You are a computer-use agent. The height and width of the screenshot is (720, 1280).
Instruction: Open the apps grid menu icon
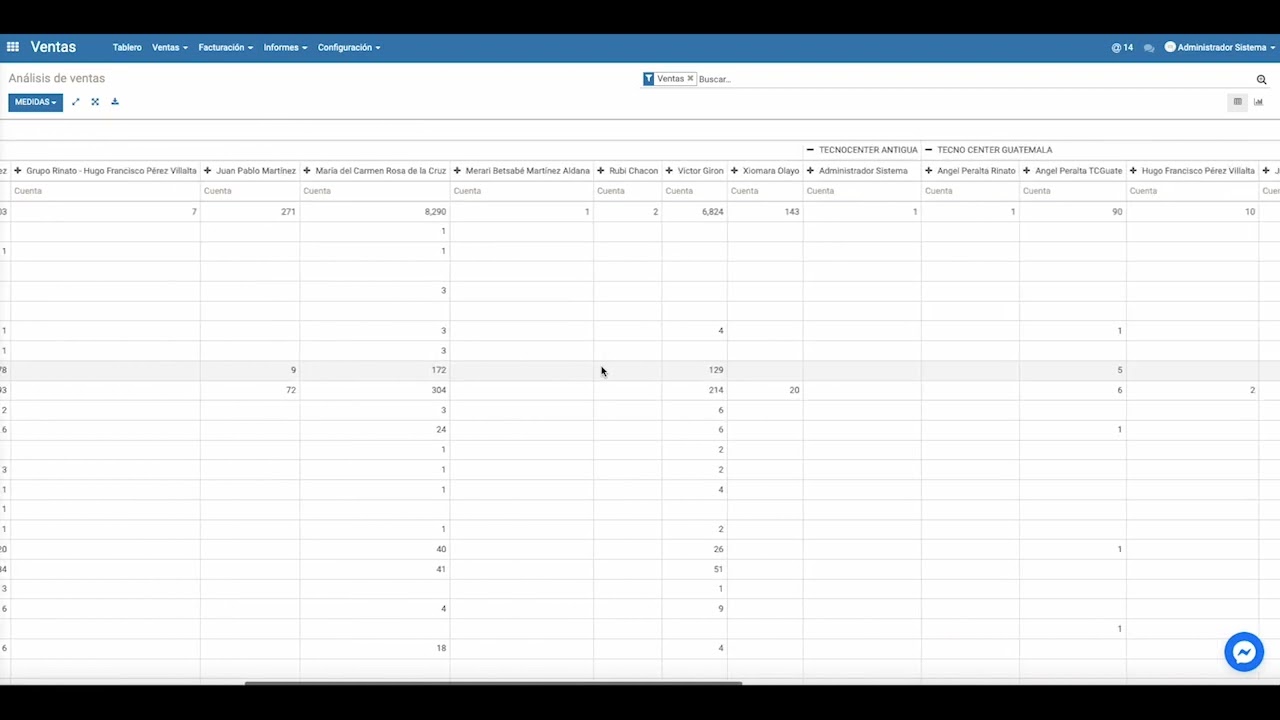(x=13, y=47)
